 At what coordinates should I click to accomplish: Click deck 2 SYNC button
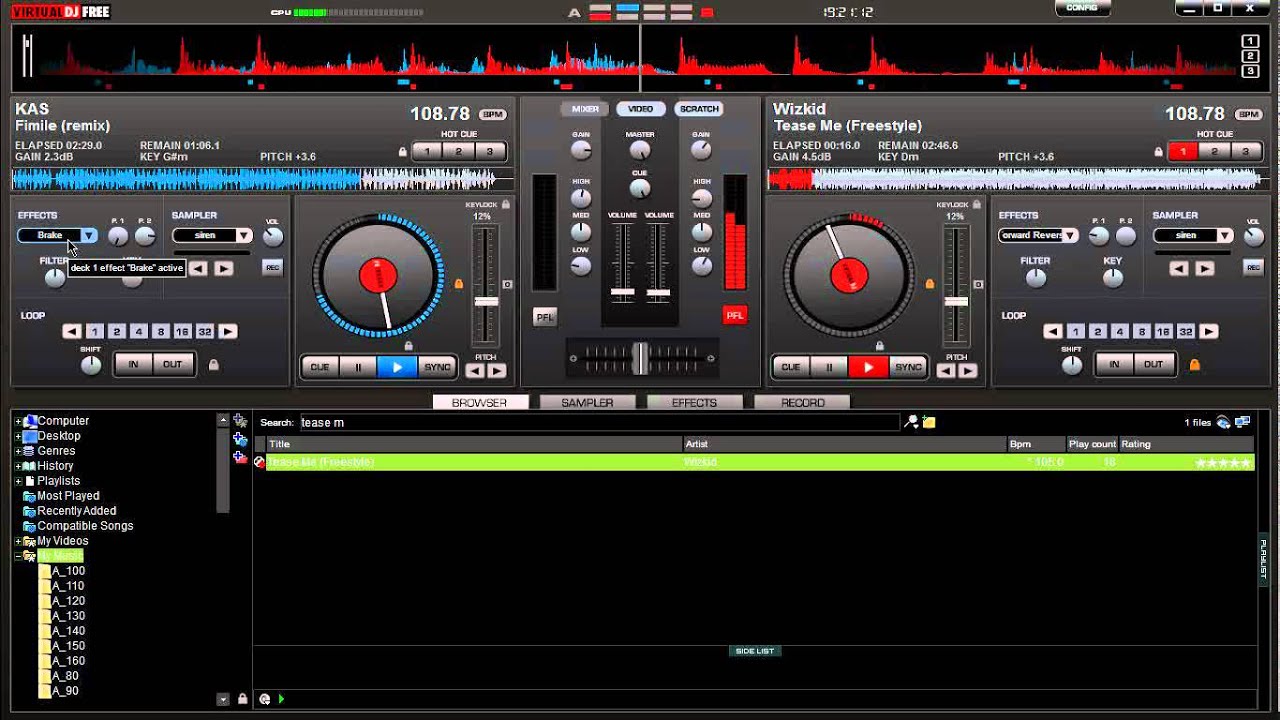(x=908, y=367)
